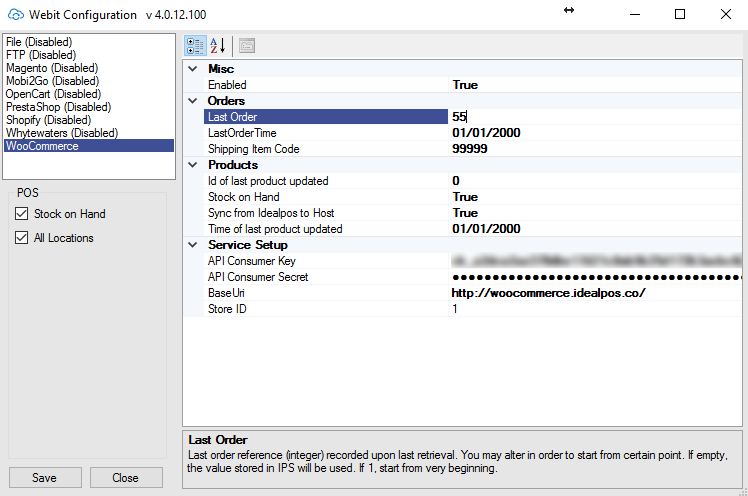Minimize the Webit Configuration window

(x=634, y=14)
